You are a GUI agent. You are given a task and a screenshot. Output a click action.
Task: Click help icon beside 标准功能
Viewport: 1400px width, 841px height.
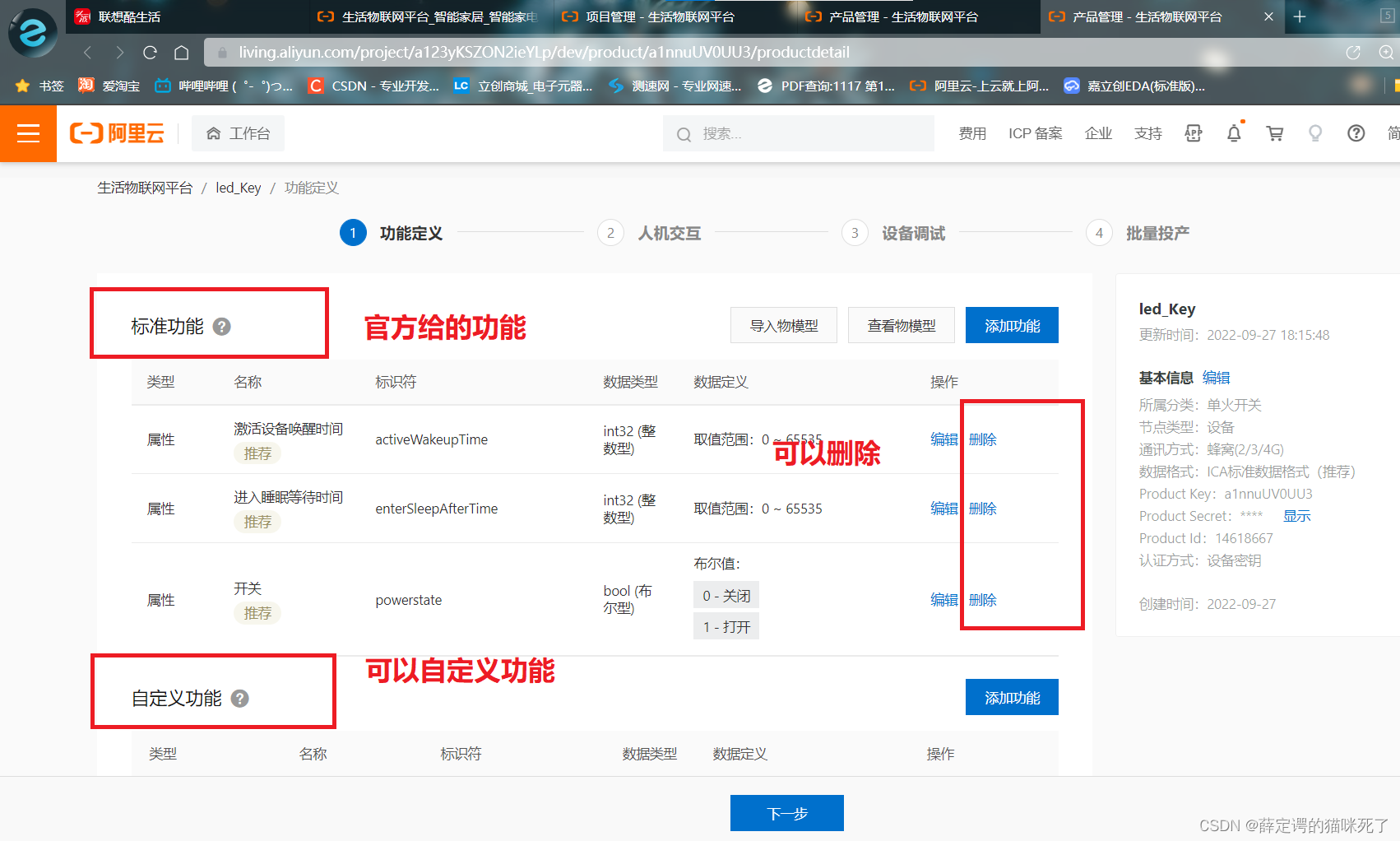222,327
